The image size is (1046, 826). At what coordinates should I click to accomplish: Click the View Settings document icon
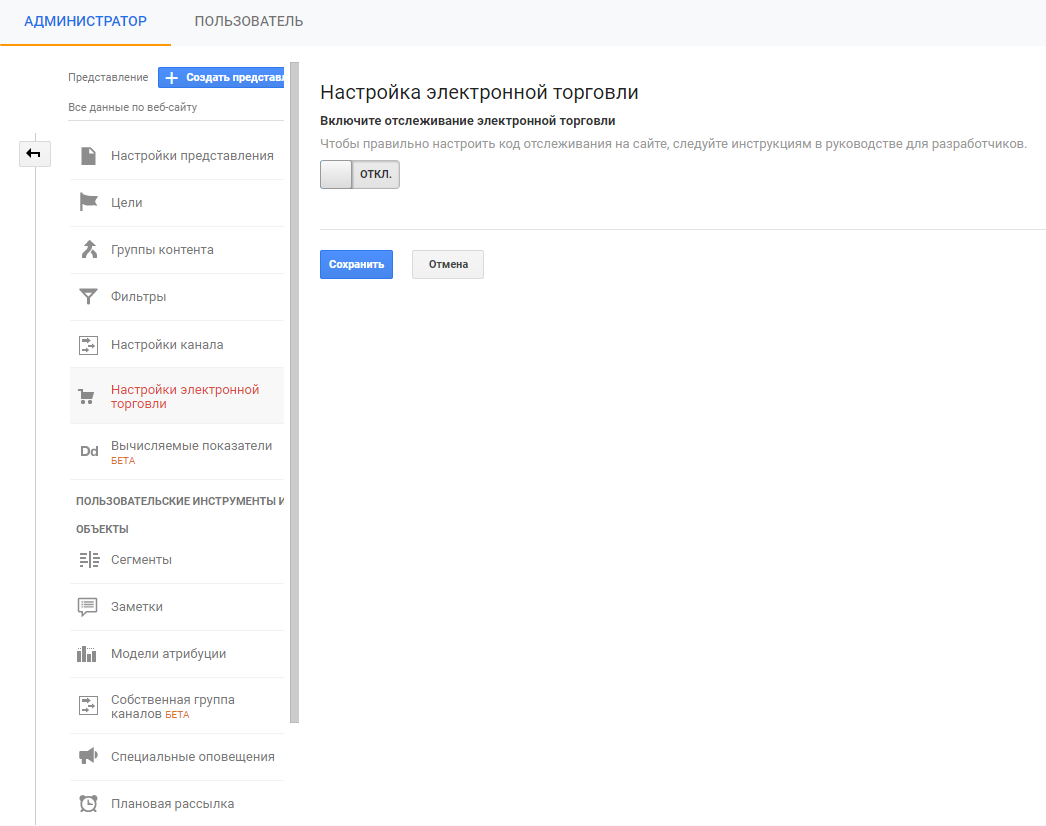(89, 156)
